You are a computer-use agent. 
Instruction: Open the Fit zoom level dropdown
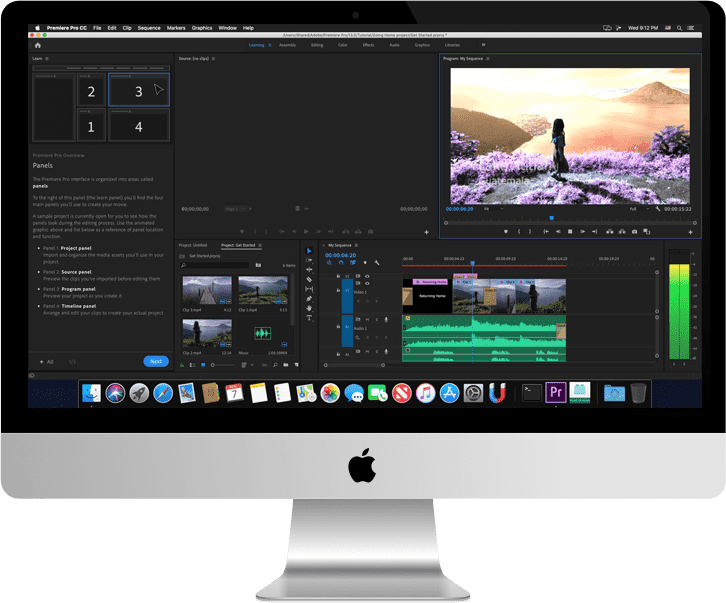pyautogui.click(x=494, y=209)
